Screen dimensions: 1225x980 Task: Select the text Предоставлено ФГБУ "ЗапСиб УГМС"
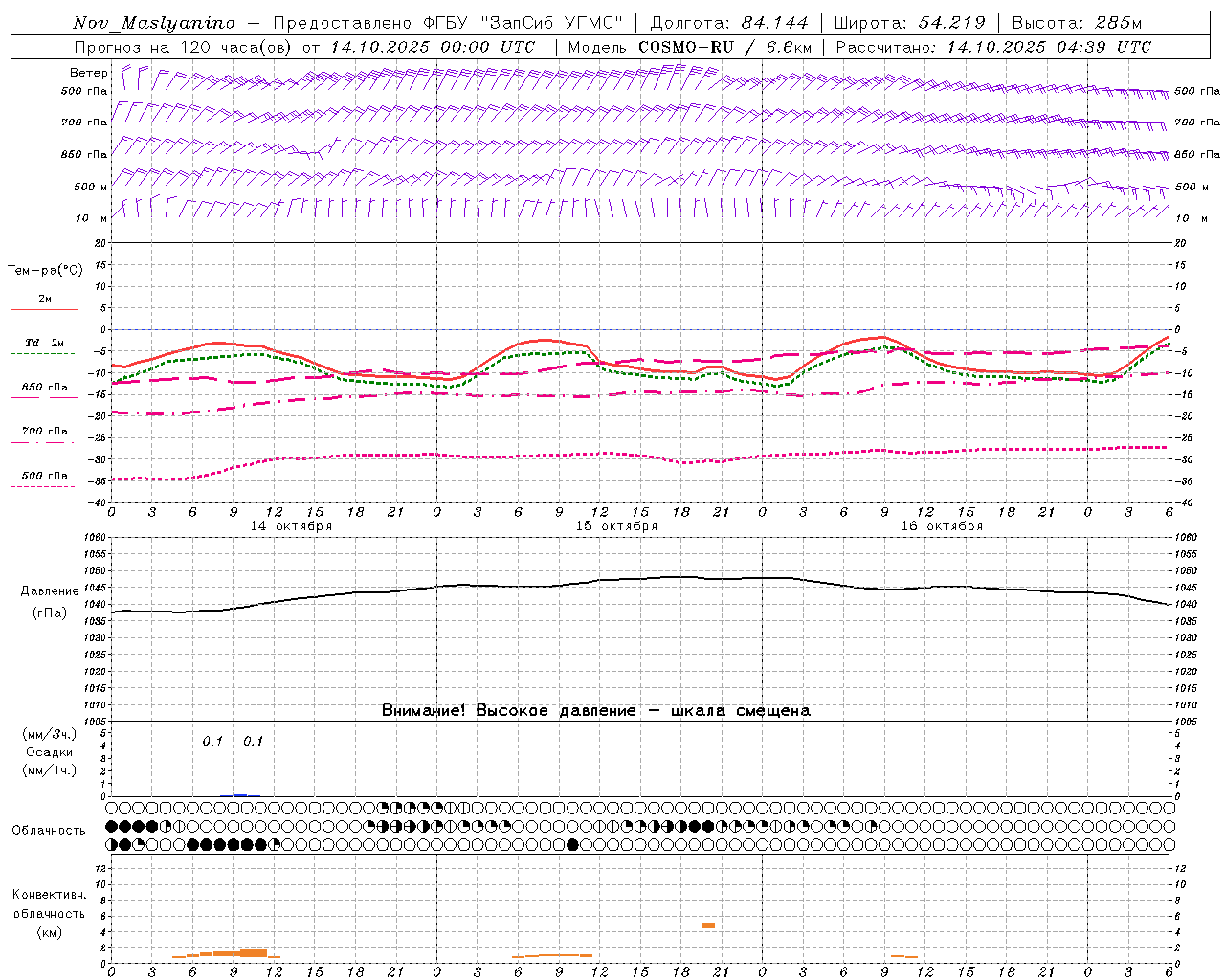[449, 23]
